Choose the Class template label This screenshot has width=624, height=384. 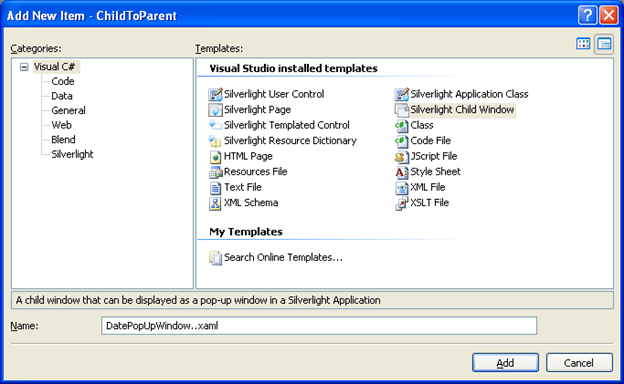pos(422,125)
